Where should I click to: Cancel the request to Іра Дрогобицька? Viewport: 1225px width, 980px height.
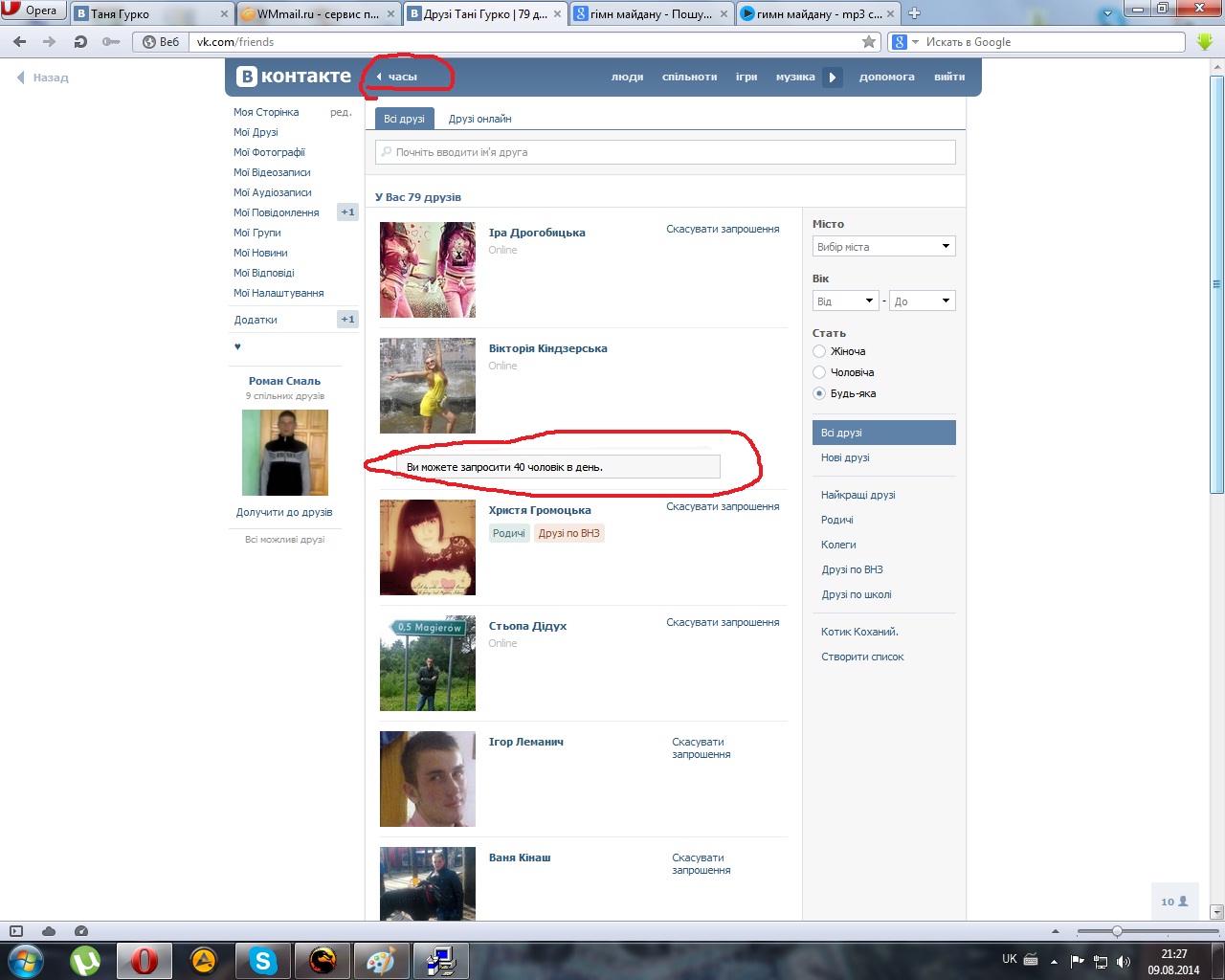(x=723, y=229)
